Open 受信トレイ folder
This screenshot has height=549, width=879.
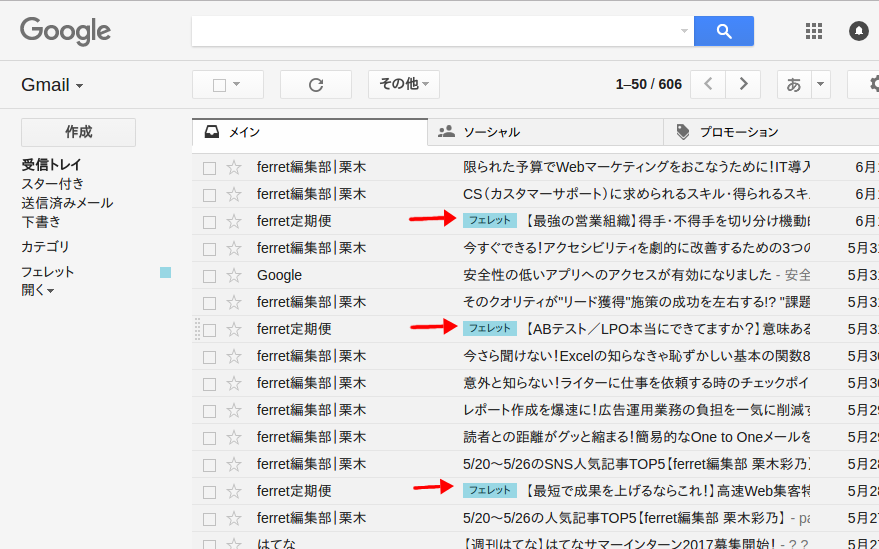pos(51,165)
